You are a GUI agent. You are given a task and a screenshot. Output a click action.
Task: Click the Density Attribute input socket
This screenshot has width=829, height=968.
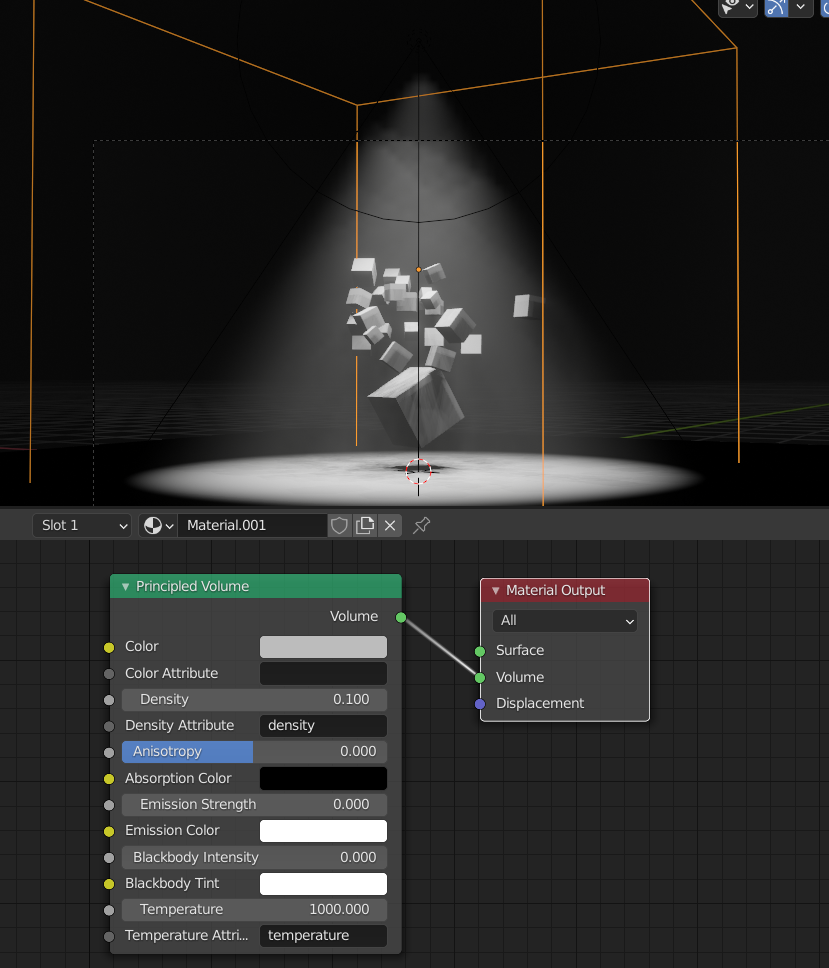(x=109, y=727)
